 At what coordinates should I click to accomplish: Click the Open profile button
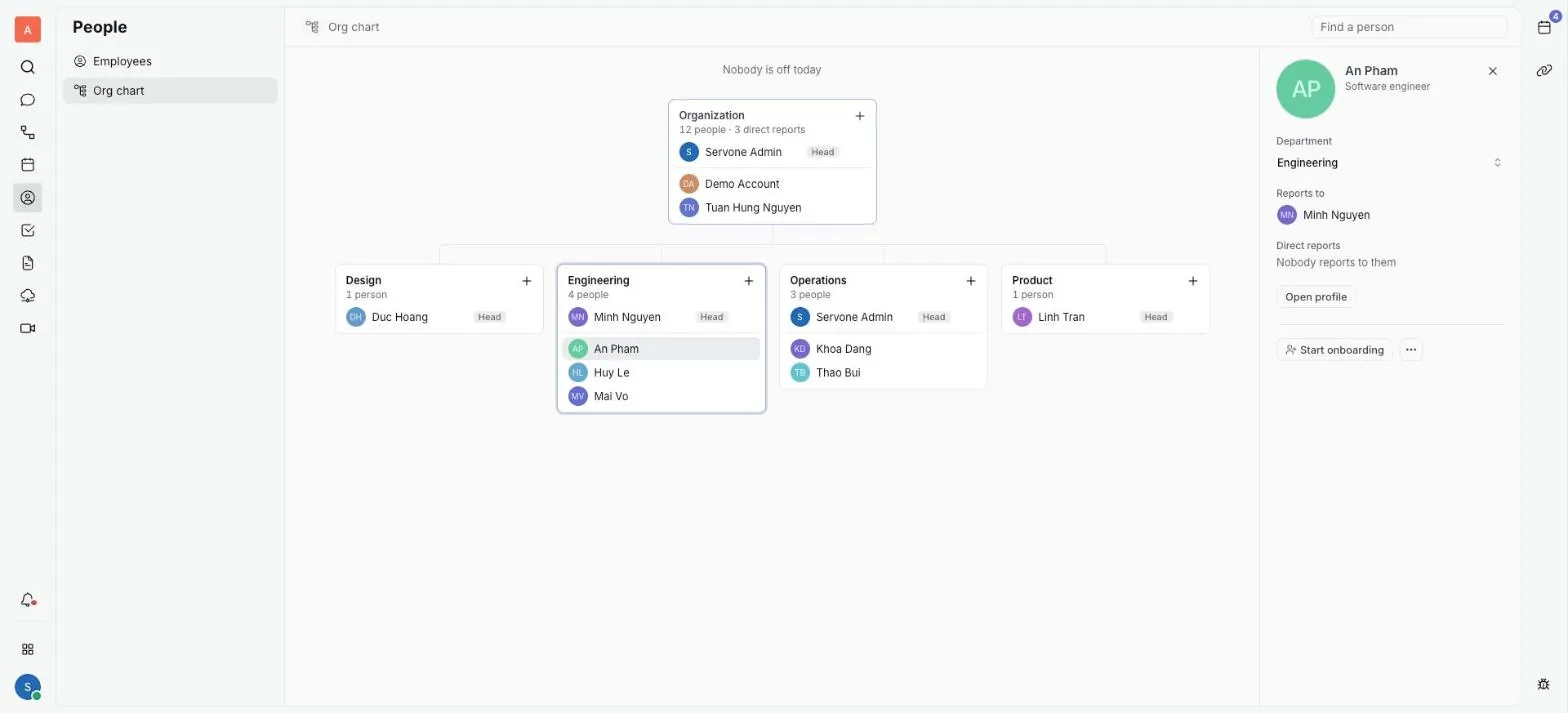pos(1316,297)
